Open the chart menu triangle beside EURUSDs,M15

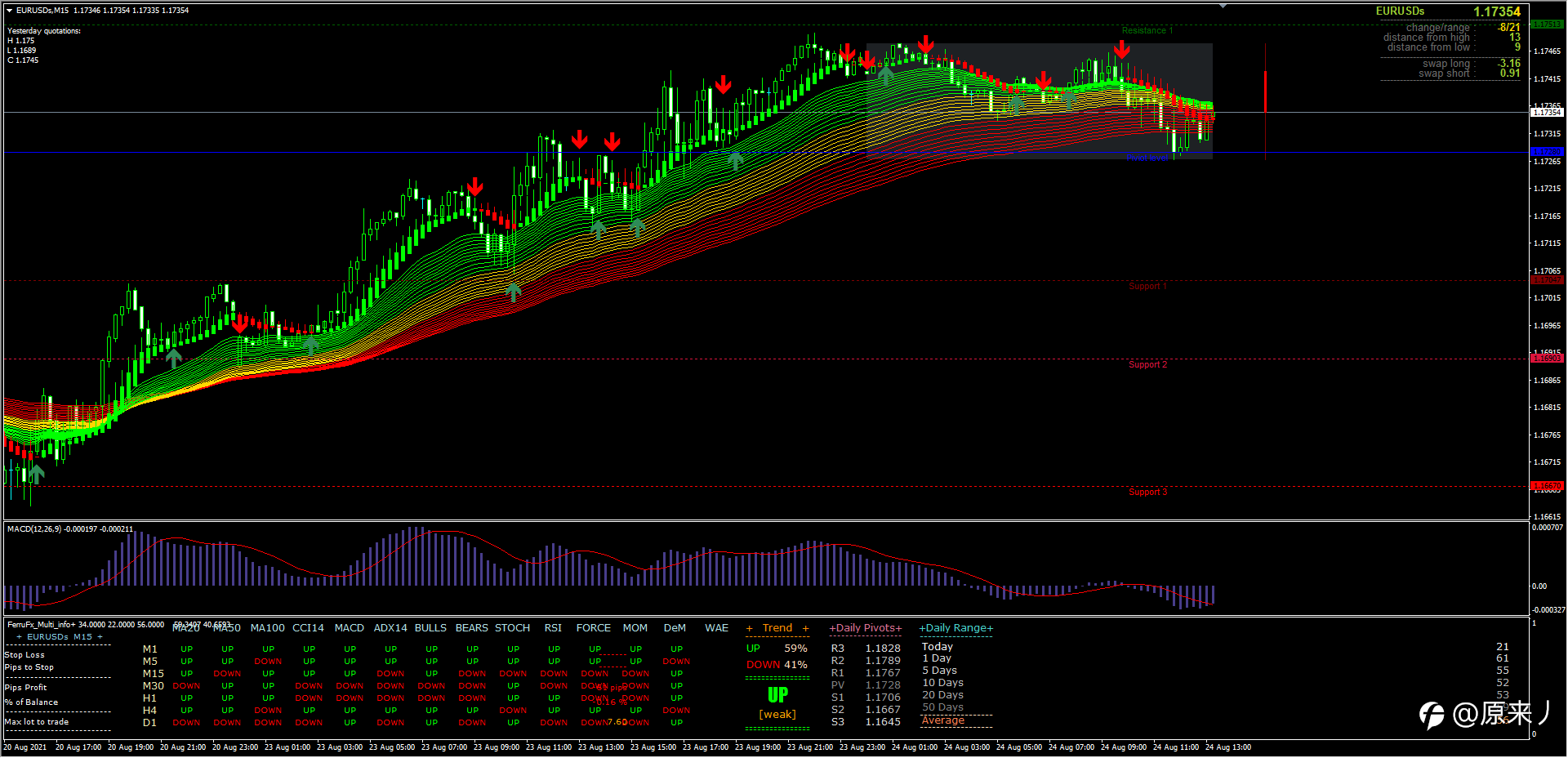tap(10, 11)
